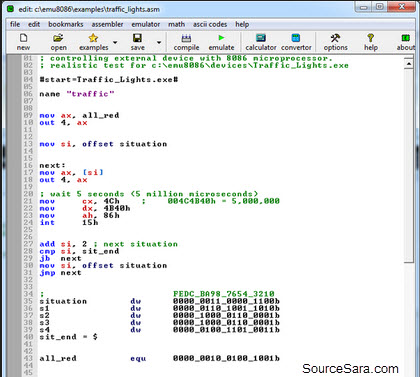Open the help menu
This screenshot has height=377, width=420.
click(242, 24)
